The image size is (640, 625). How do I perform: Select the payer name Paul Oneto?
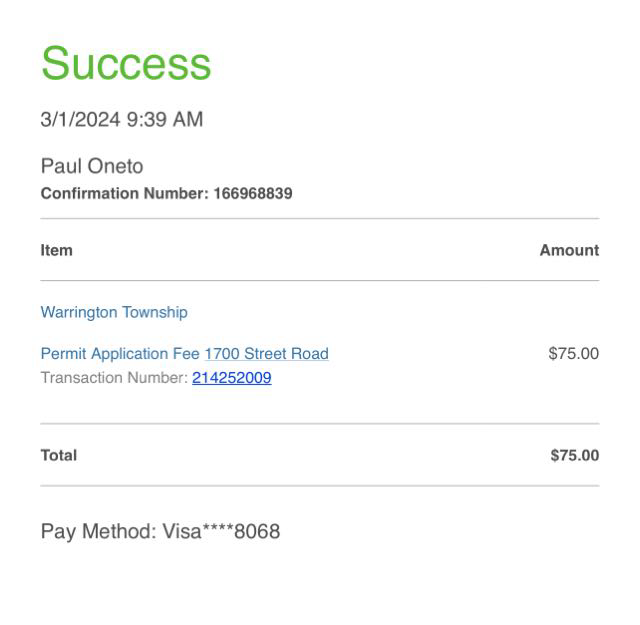(x=92, y=166)
